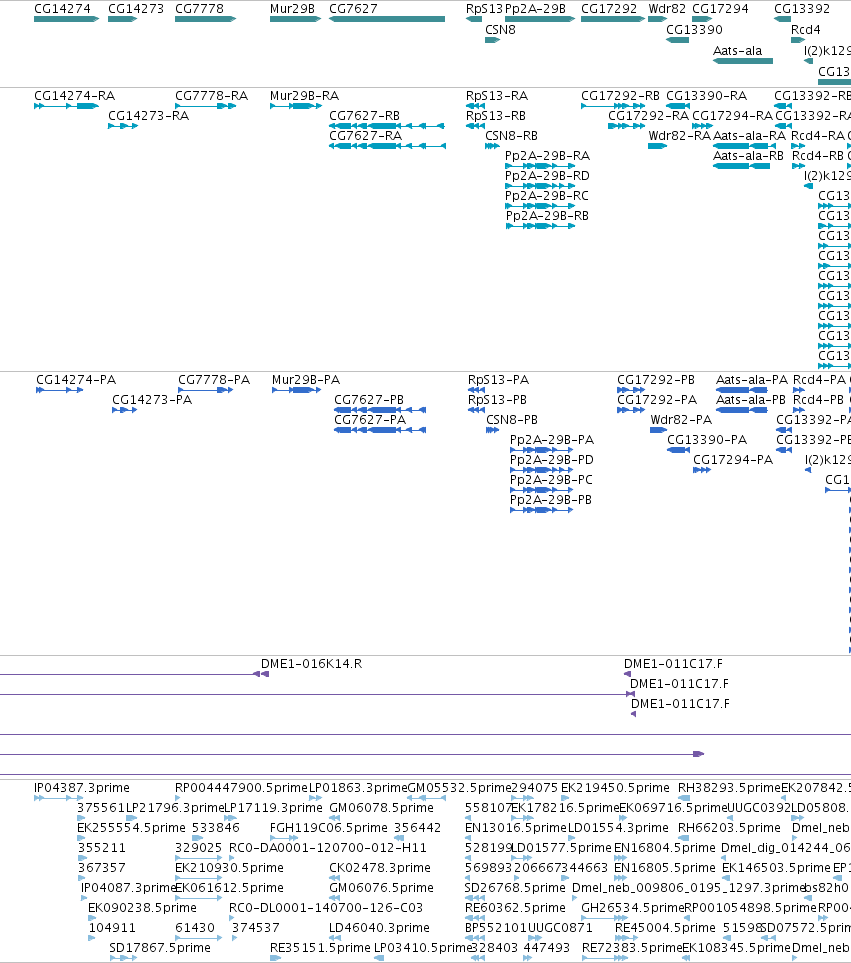Screen dimensions: 851x963
Task: Click the Pp2A-29B-PD protein label
Action: 552,459
